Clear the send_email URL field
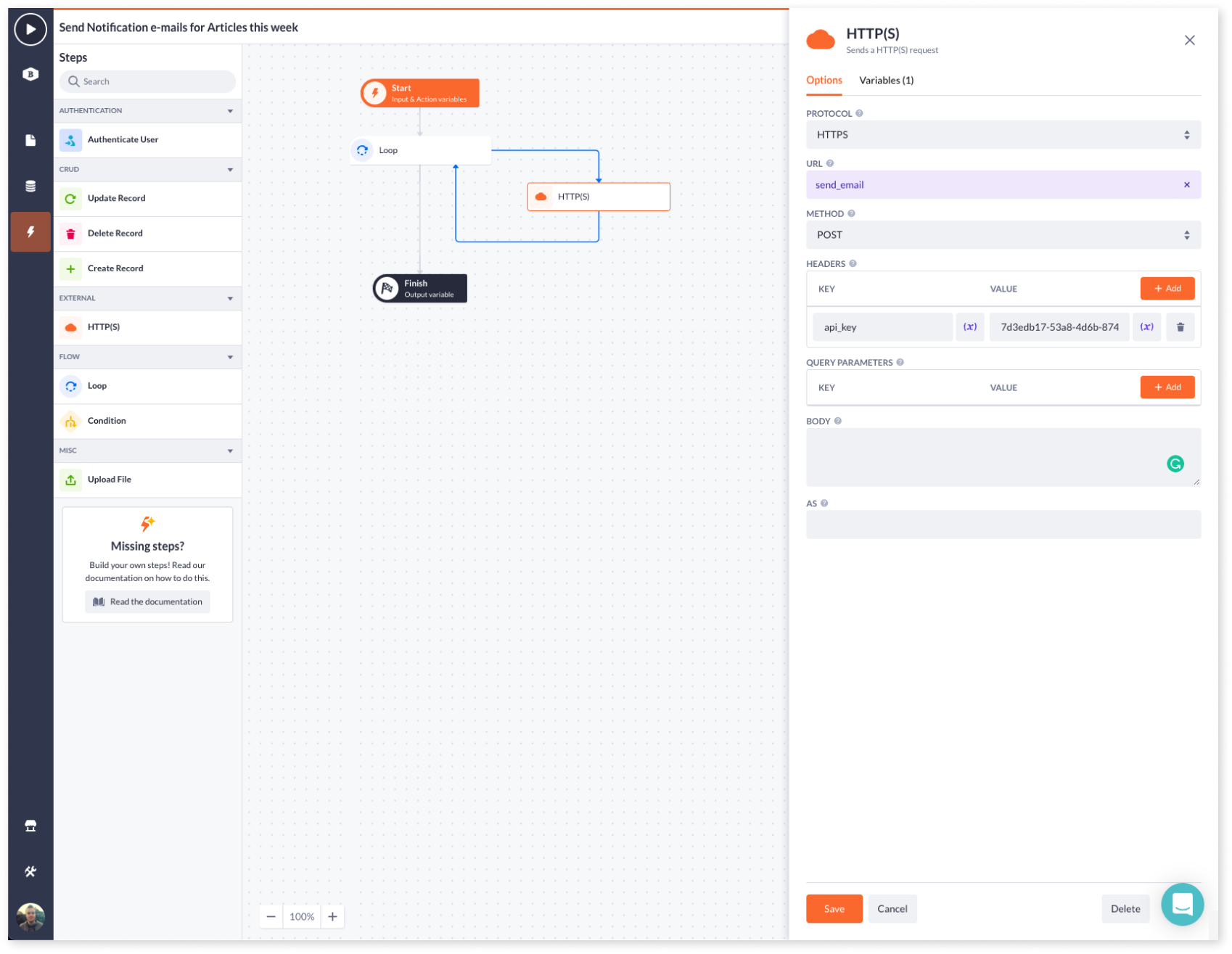The height and width of the screenshot is (954, 1232). tap(1188, 184)
